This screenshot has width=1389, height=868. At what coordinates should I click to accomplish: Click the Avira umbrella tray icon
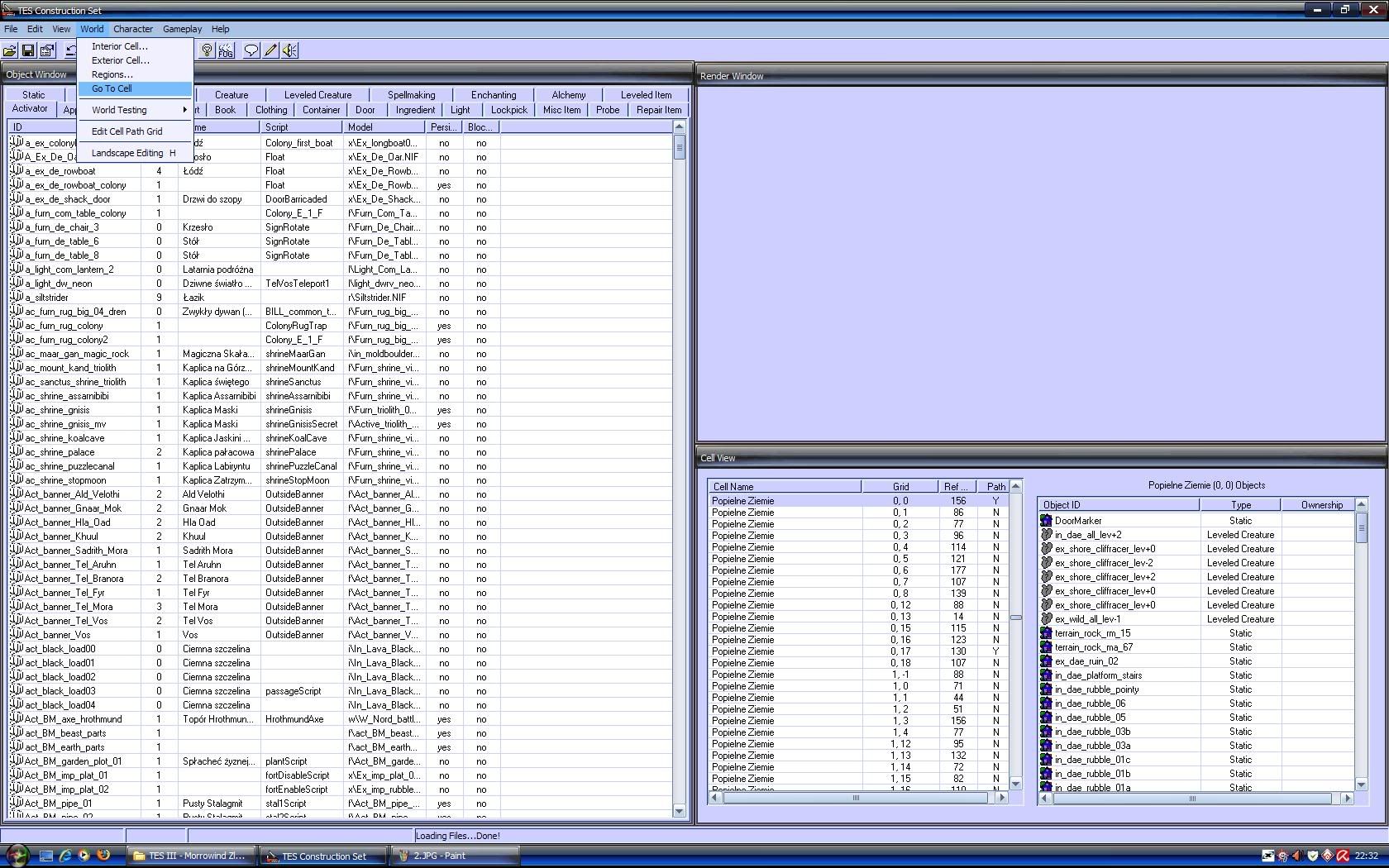[x=1343, y=856]
